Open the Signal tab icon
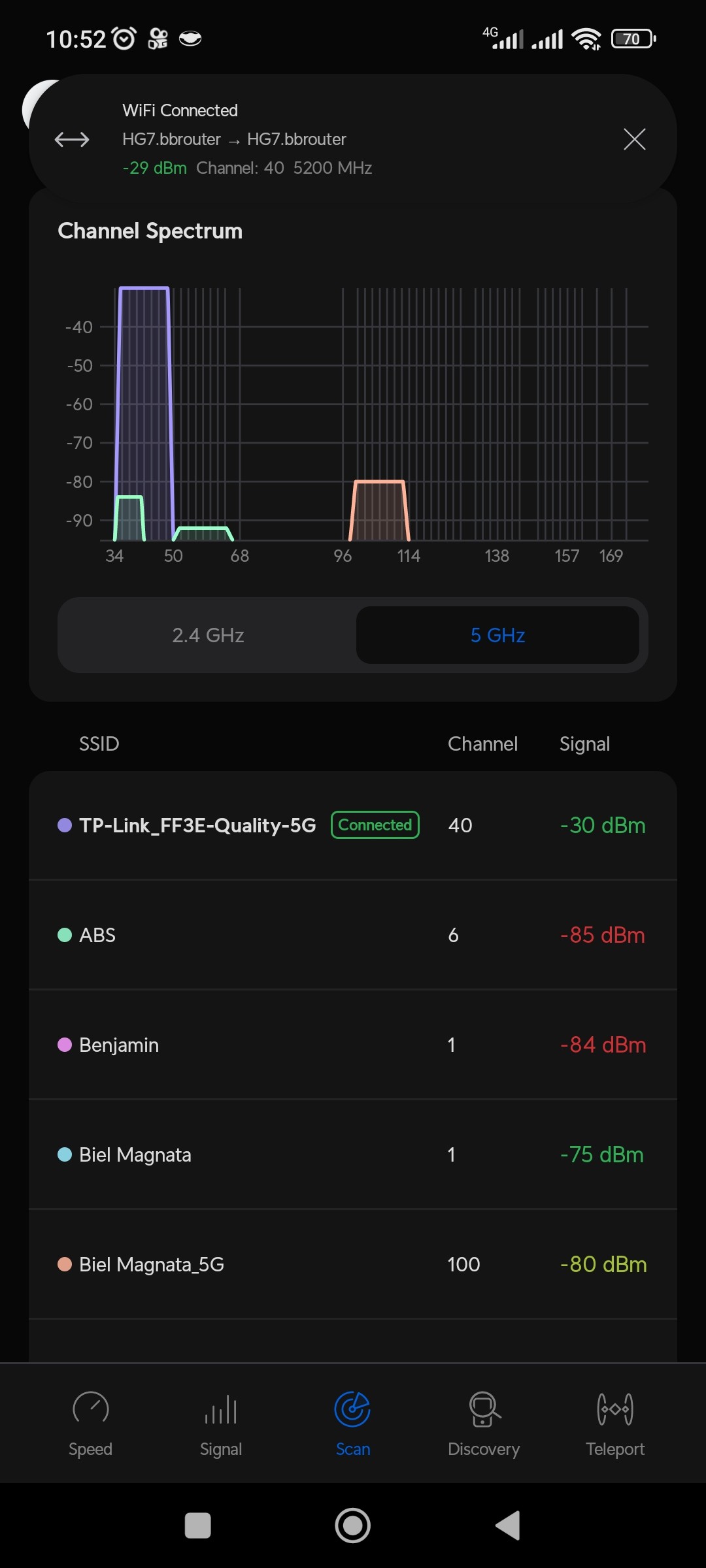This screenshot has height=1568, width=706. tap(221, 1409)
